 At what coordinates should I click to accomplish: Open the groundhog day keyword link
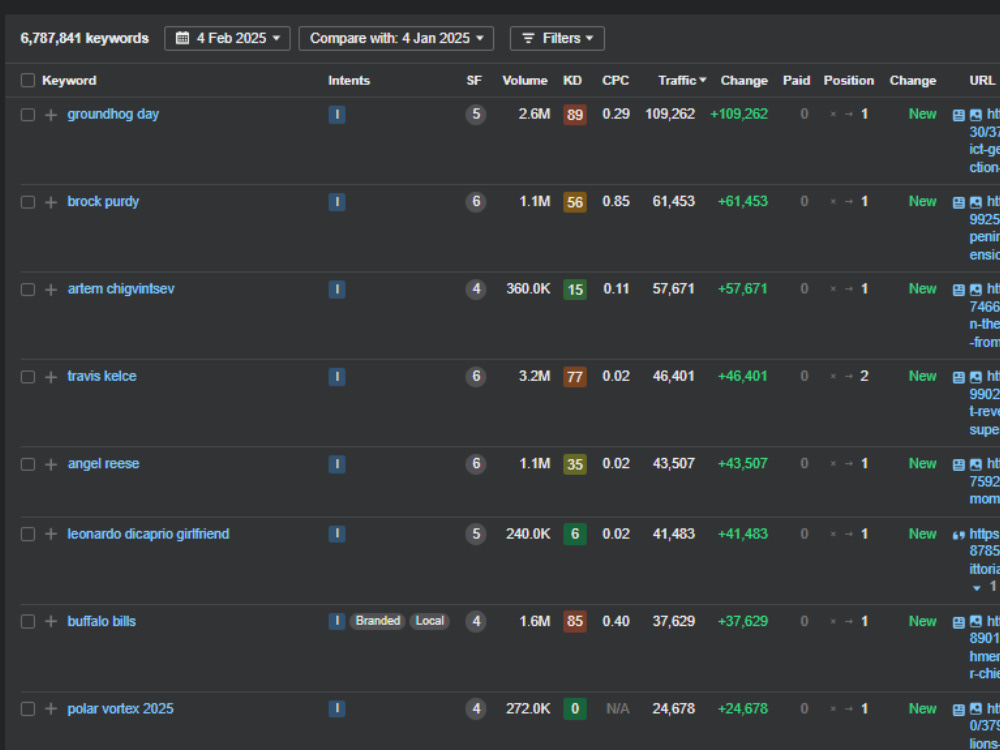click(x=113, y=114)
